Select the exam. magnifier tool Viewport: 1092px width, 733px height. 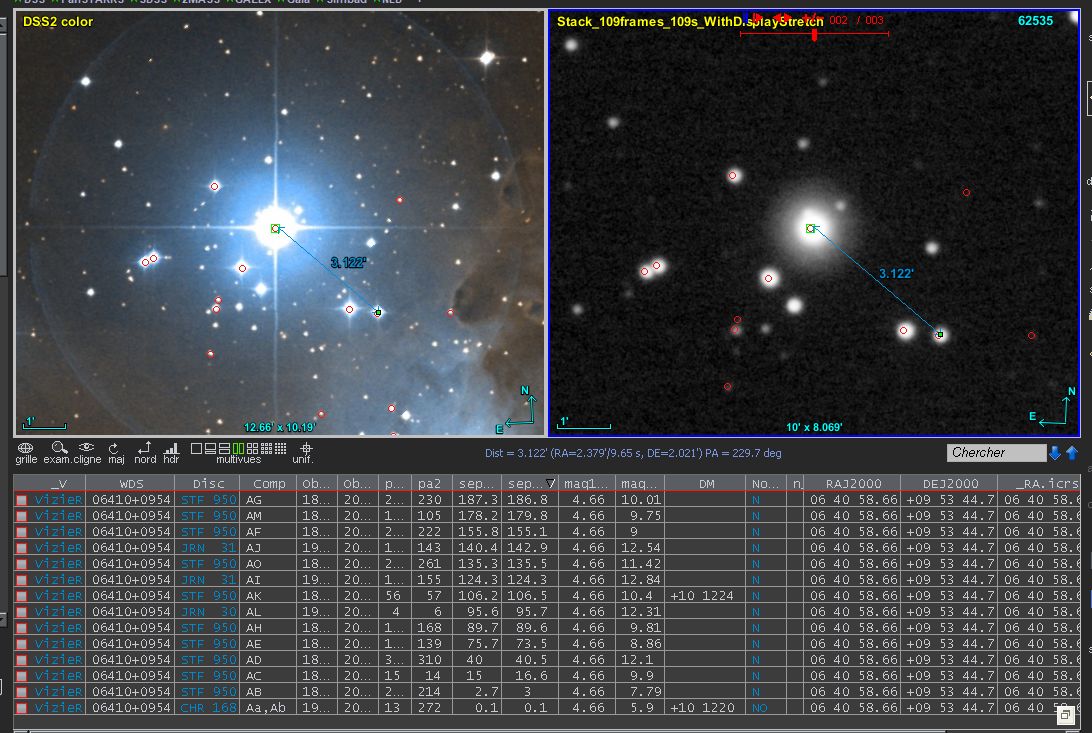[x=59, y=448]
